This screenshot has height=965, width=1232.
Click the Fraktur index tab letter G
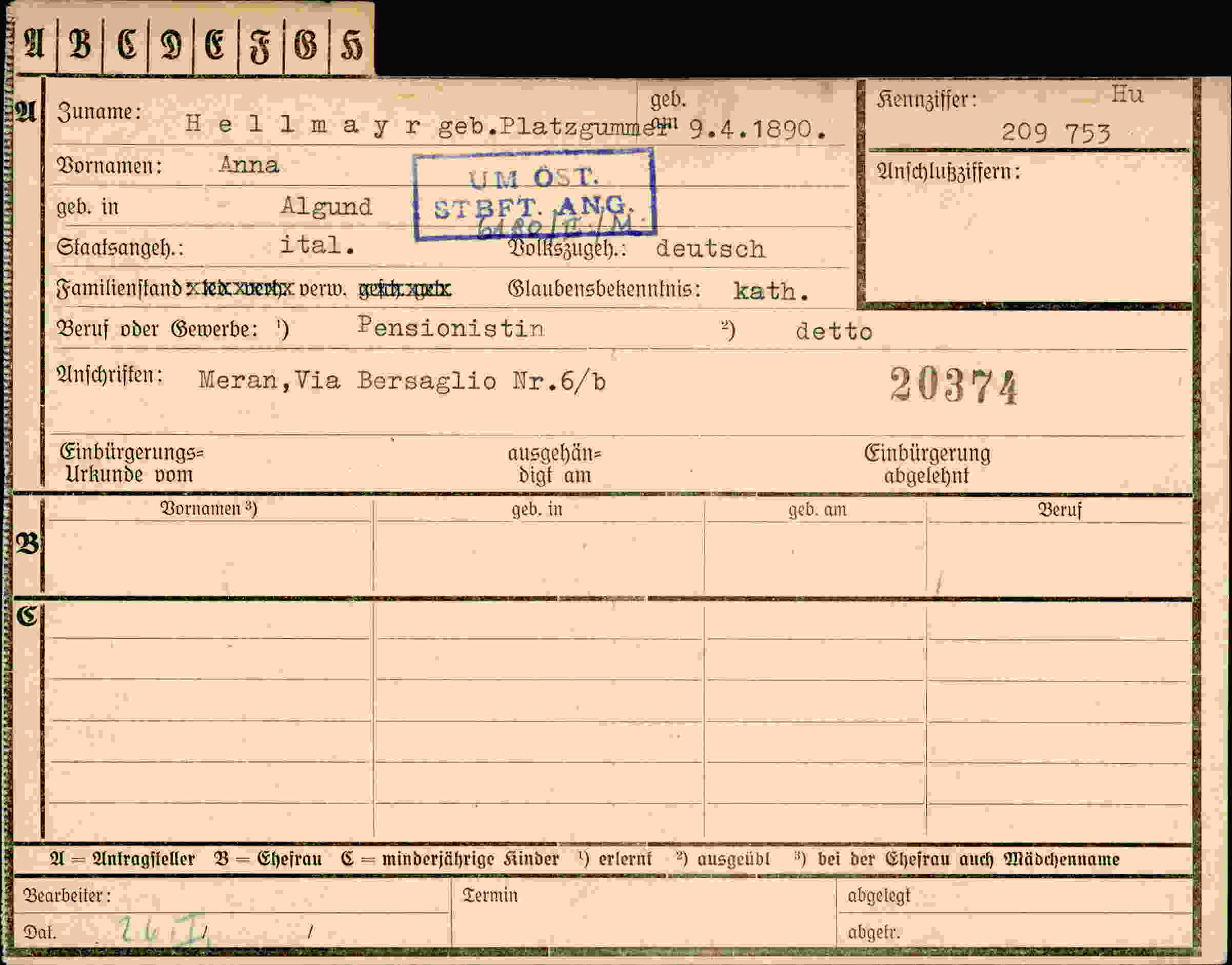tap(306, 45)
